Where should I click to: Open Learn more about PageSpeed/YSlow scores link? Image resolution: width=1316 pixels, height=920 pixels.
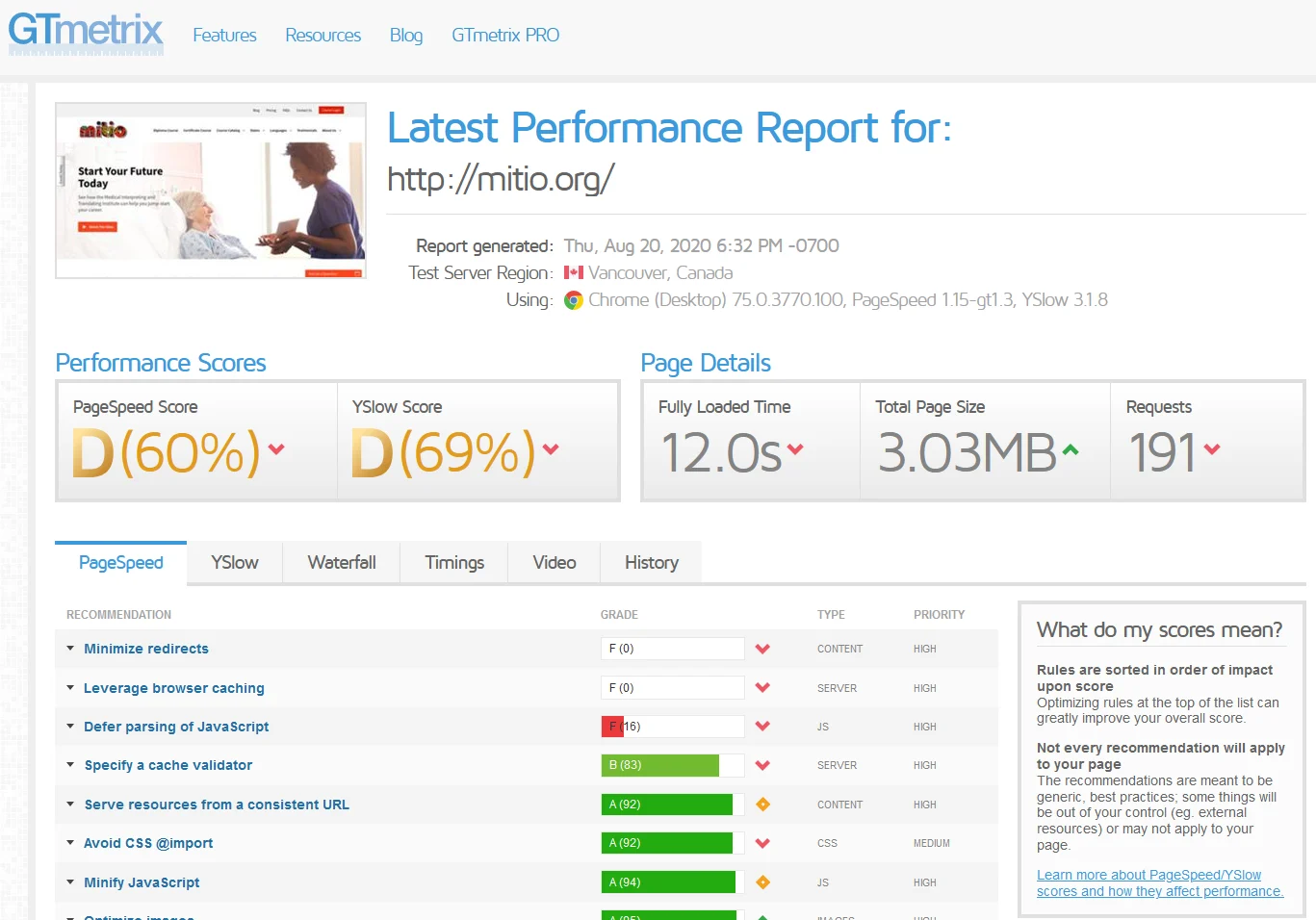pos(1160,883)
